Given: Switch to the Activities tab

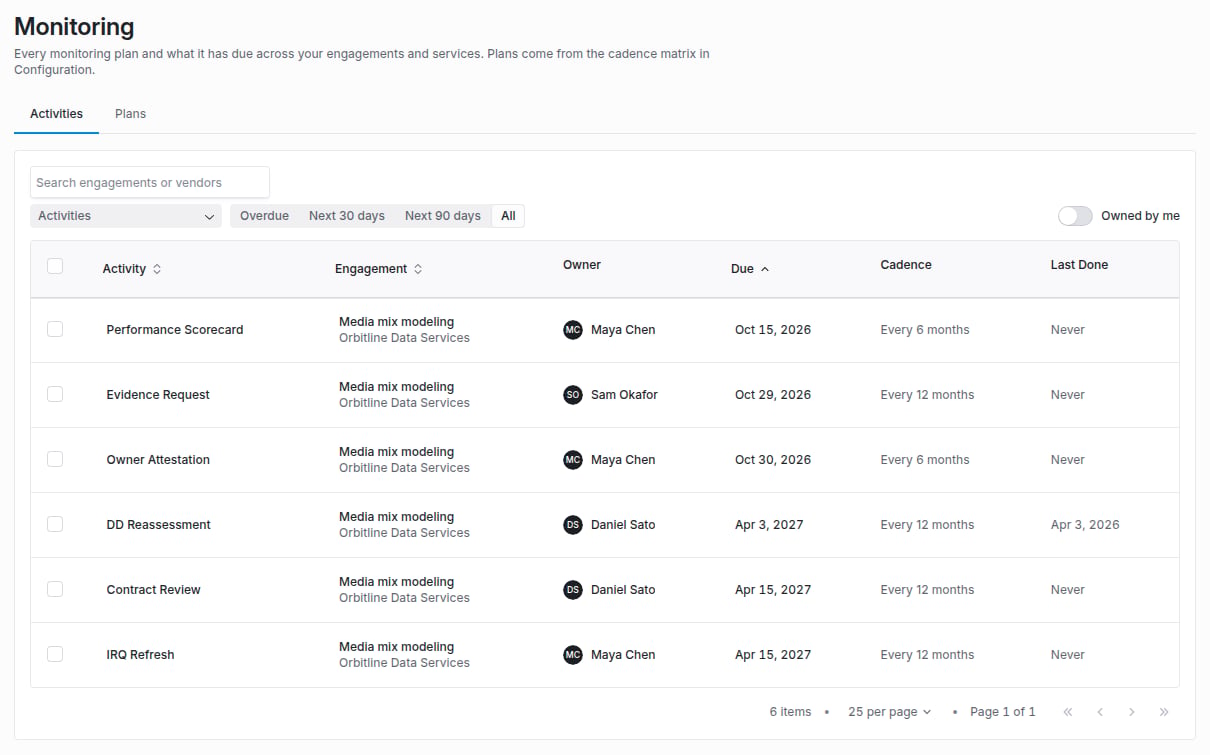Looking at the screenshot, I should click(56, 114).
